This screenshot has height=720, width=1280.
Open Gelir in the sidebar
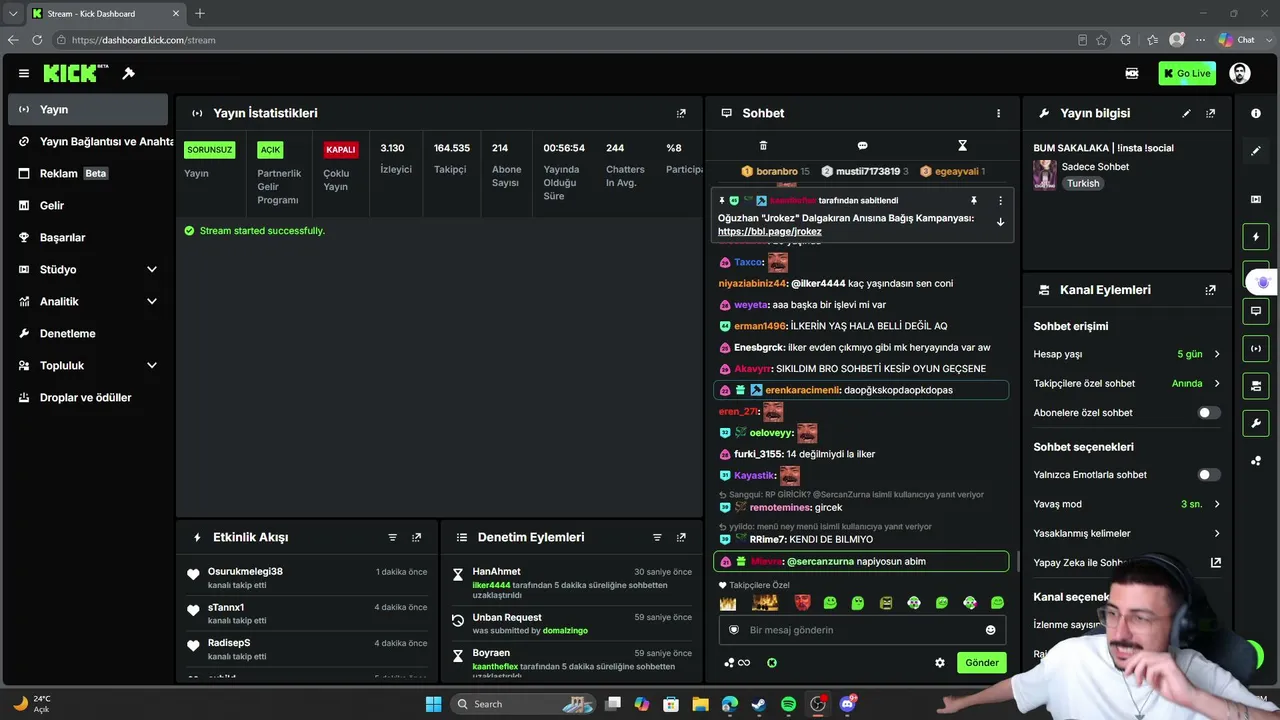(88, 205)
